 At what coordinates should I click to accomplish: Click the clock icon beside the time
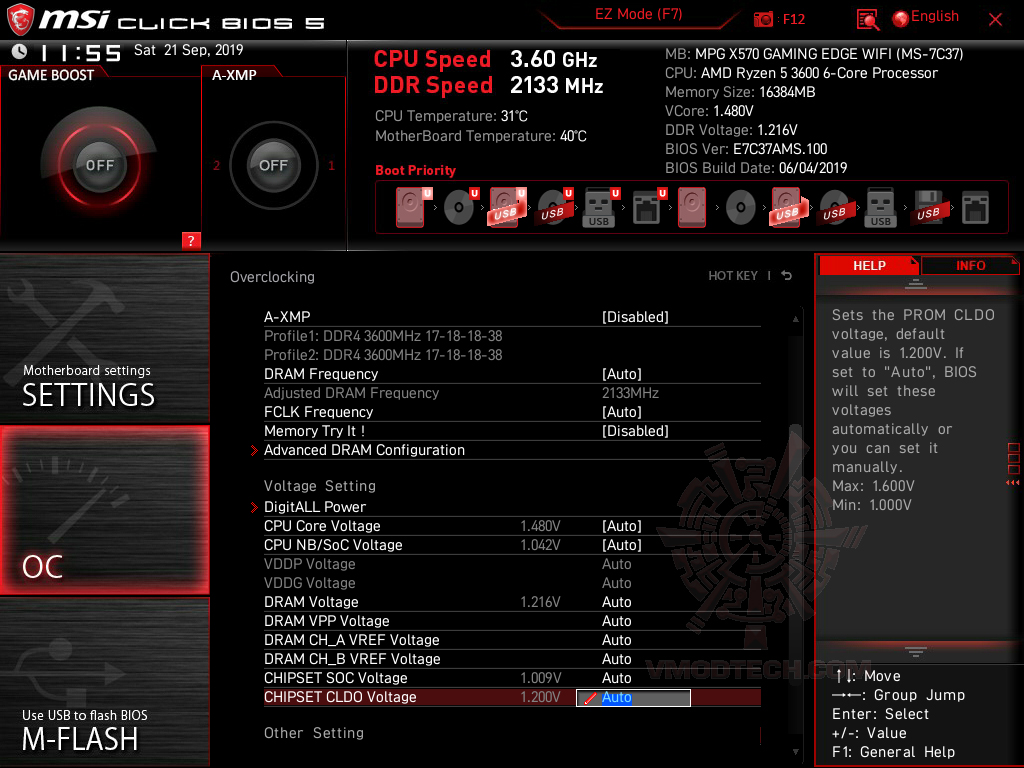click(19, 52)
